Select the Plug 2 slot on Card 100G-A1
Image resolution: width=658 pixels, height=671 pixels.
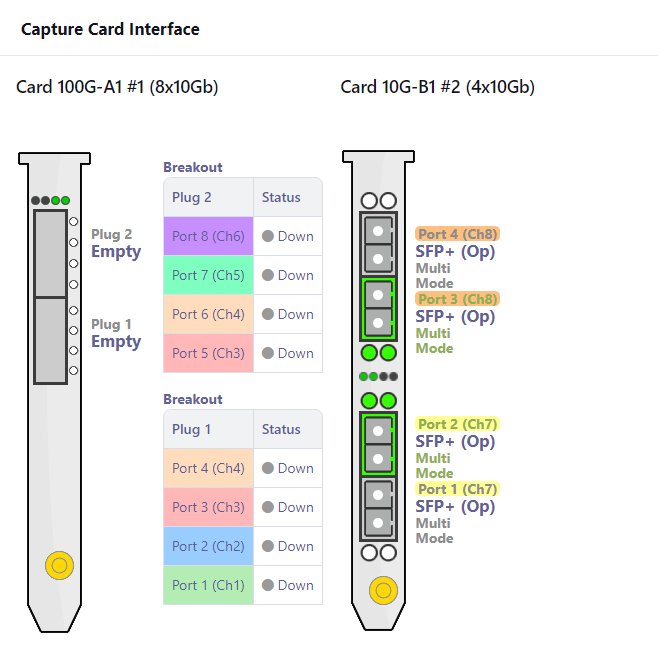(50, 253)
